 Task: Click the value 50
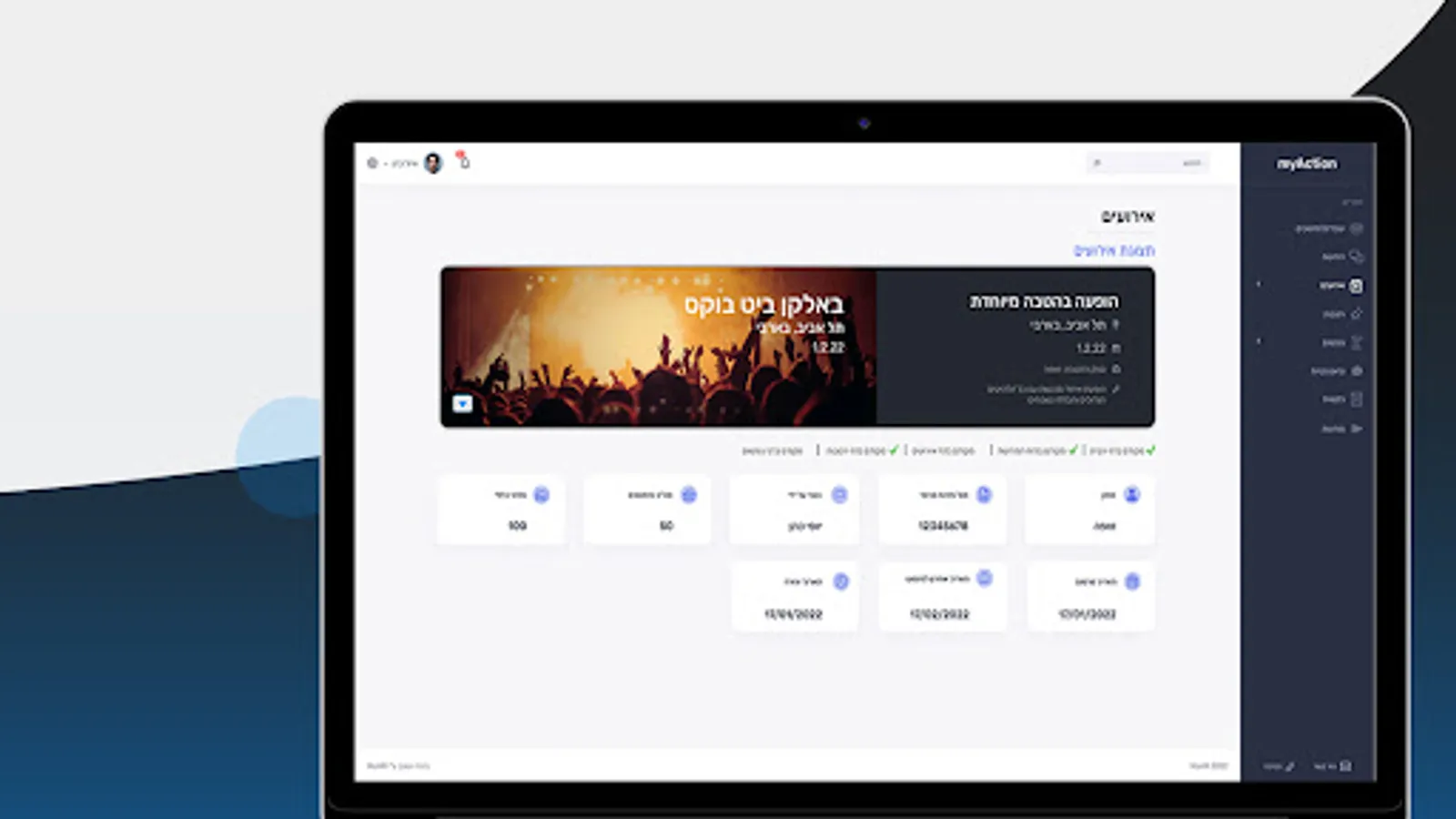tap(666, 526)
